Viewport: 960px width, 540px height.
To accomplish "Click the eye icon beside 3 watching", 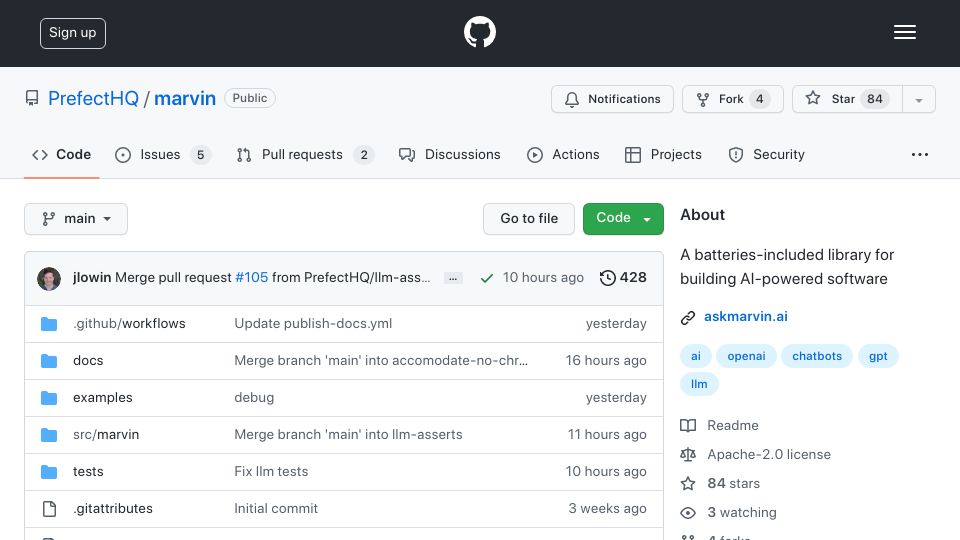I will (x=688, y=512).
